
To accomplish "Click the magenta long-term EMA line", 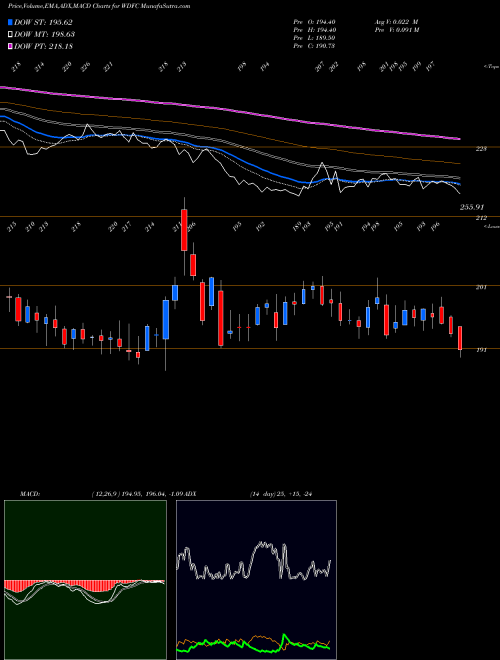I will click(230, 111).
